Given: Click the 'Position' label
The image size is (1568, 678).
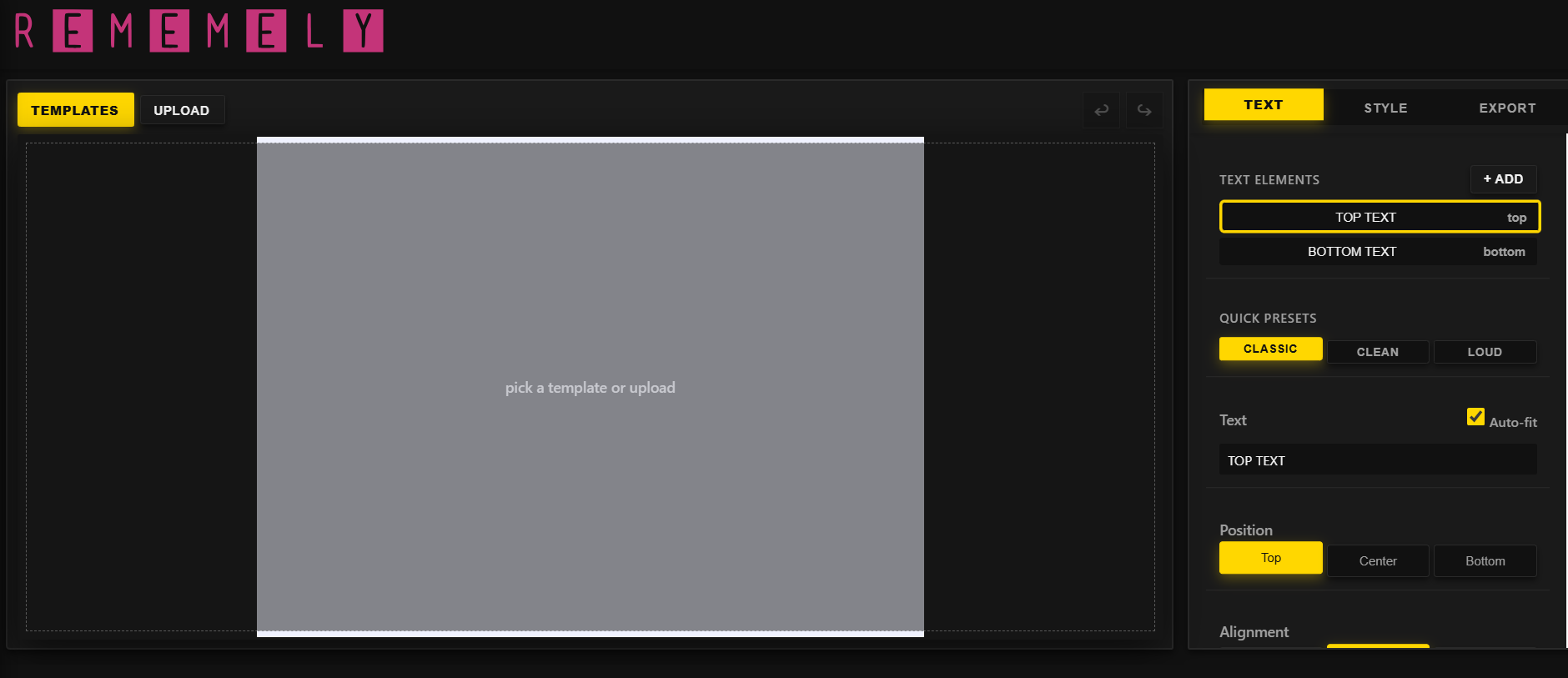Looking at the screenshot, I should tap(1246, 530).
